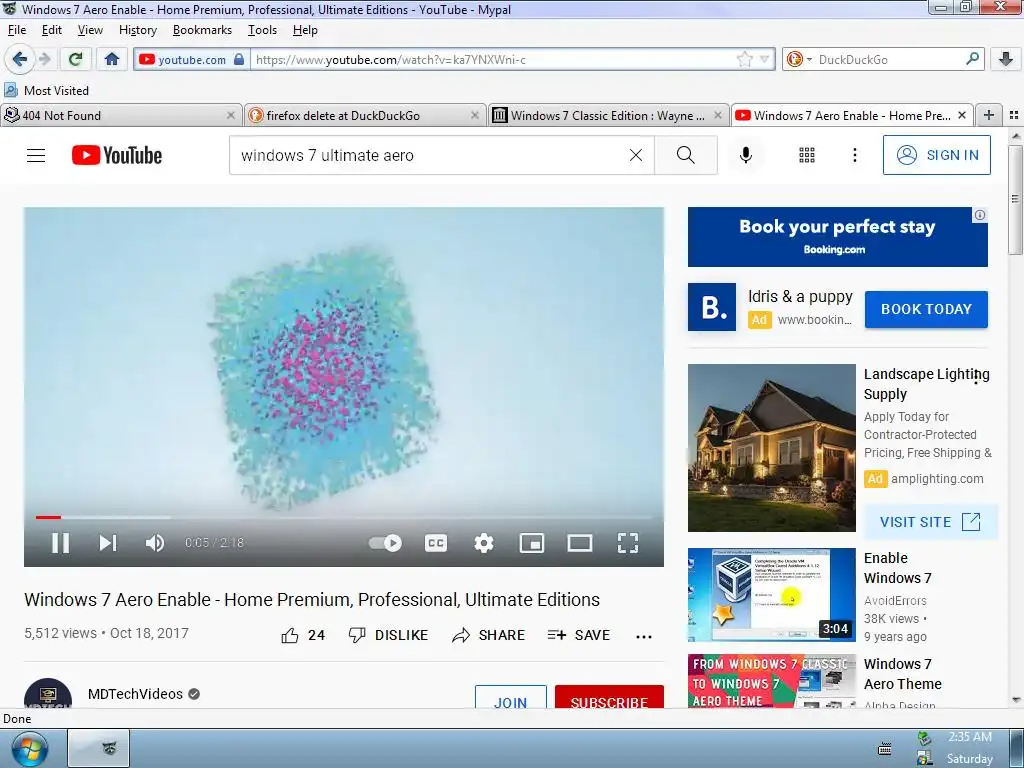Toggle the autoplay switch
This screenshot has height=768, width=1024.
coord(385,543)
